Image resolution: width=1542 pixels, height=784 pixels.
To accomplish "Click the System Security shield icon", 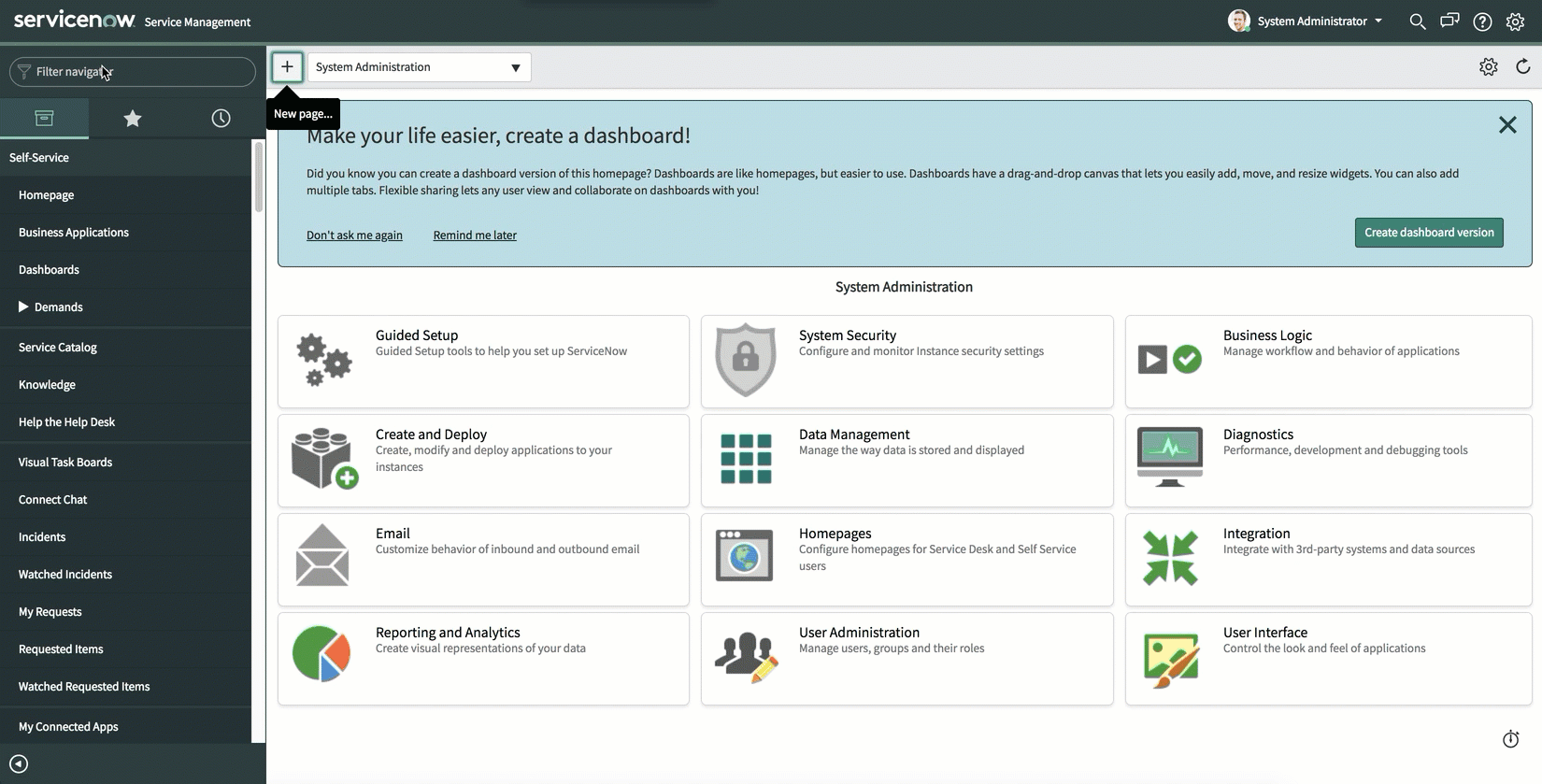I will coord(746,360).
